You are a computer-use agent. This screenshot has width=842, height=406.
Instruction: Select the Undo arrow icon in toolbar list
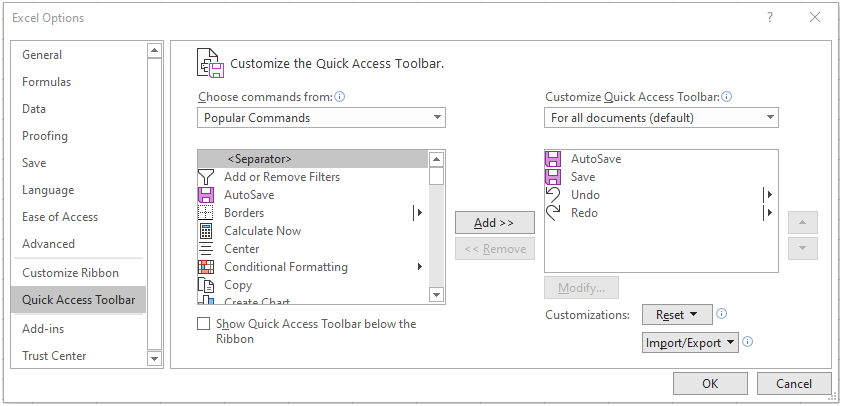[x=553, y=194]
